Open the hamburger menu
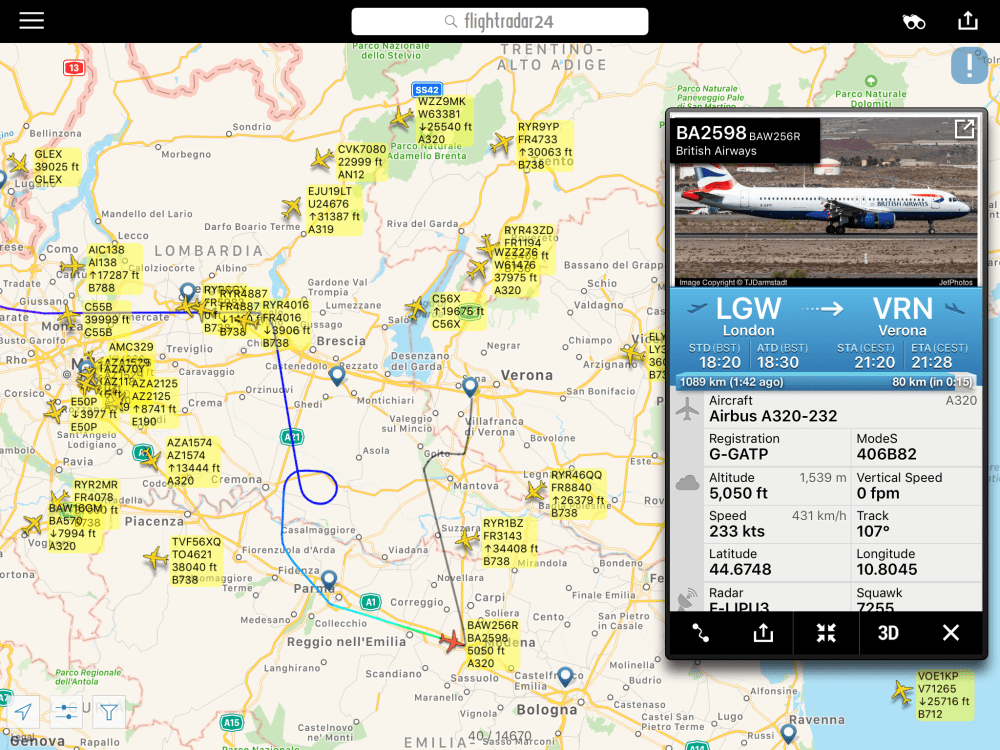Screen dimensions: 1000x750 click(31, 20)
